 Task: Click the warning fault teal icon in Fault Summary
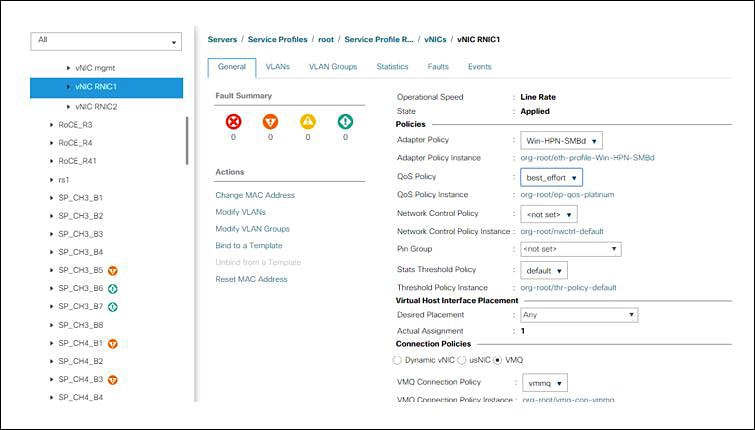pyautogui.click(x=345, y=122)
